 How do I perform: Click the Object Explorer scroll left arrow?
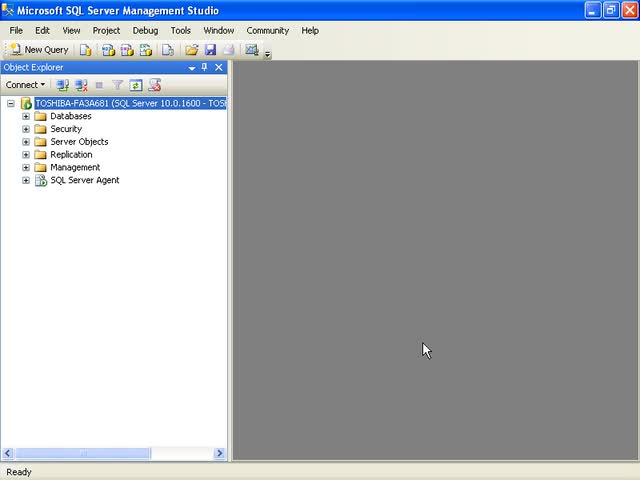(8, 453)
